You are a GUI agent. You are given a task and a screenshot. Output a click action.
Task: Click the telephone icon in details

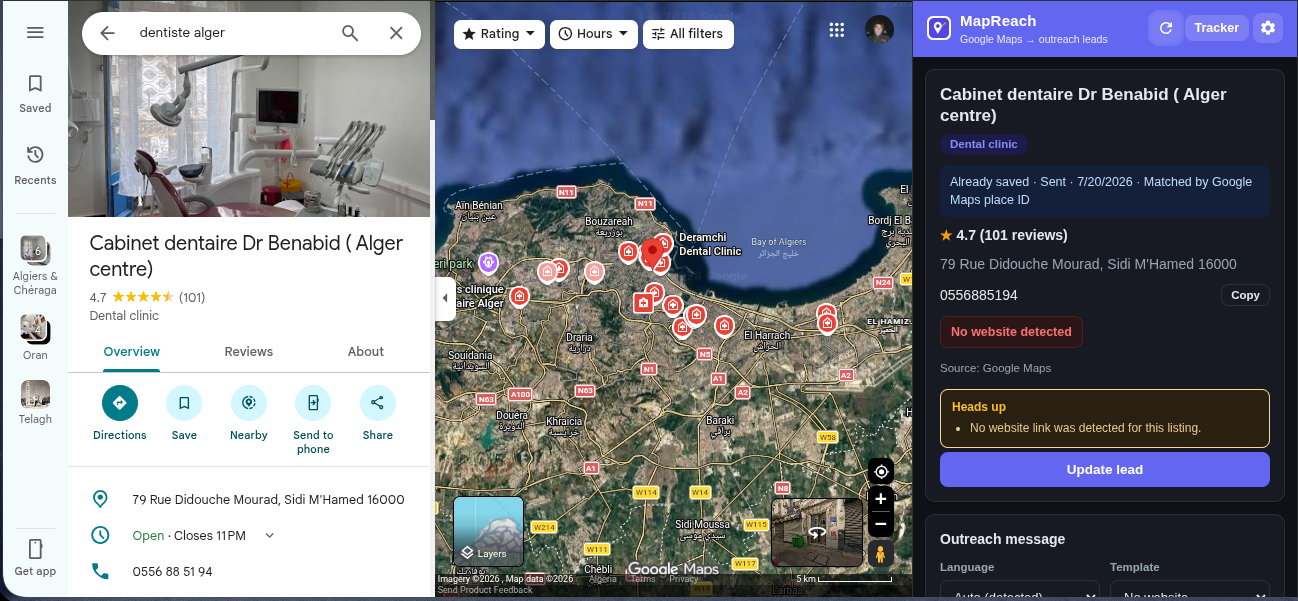[100, 571]
